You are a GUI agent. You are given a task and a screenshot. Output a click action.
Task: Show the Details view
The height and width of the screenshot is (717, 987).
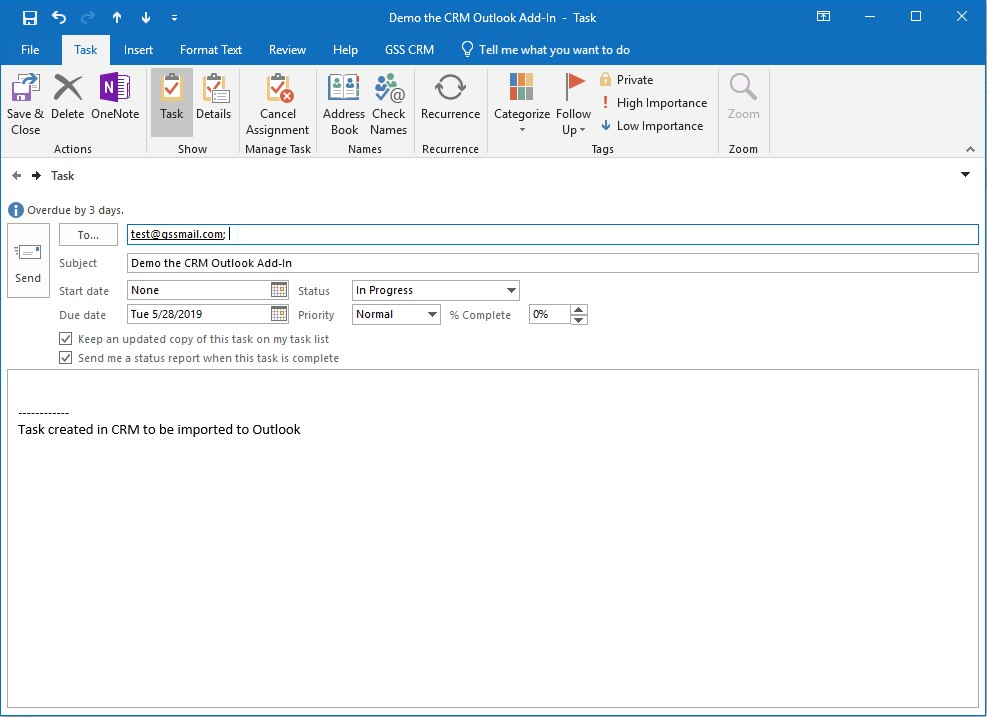click(x=213, y=97)
